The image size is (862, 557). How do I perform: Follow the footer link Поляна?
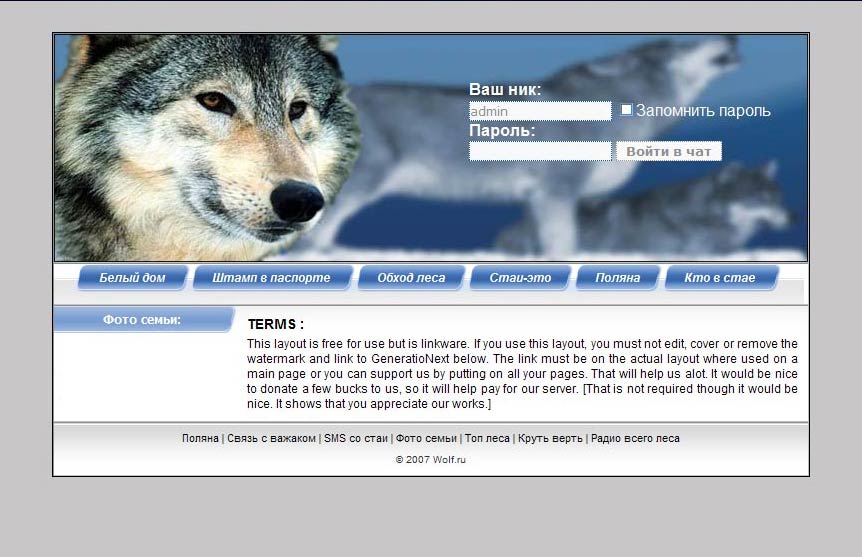point(200,438)
